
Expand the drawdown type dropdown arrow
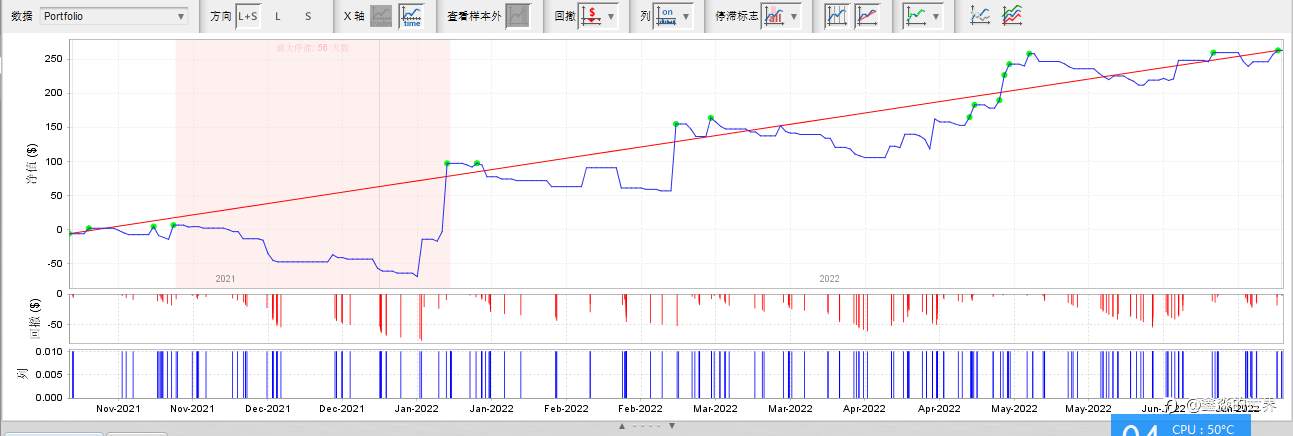pos(611,17)
